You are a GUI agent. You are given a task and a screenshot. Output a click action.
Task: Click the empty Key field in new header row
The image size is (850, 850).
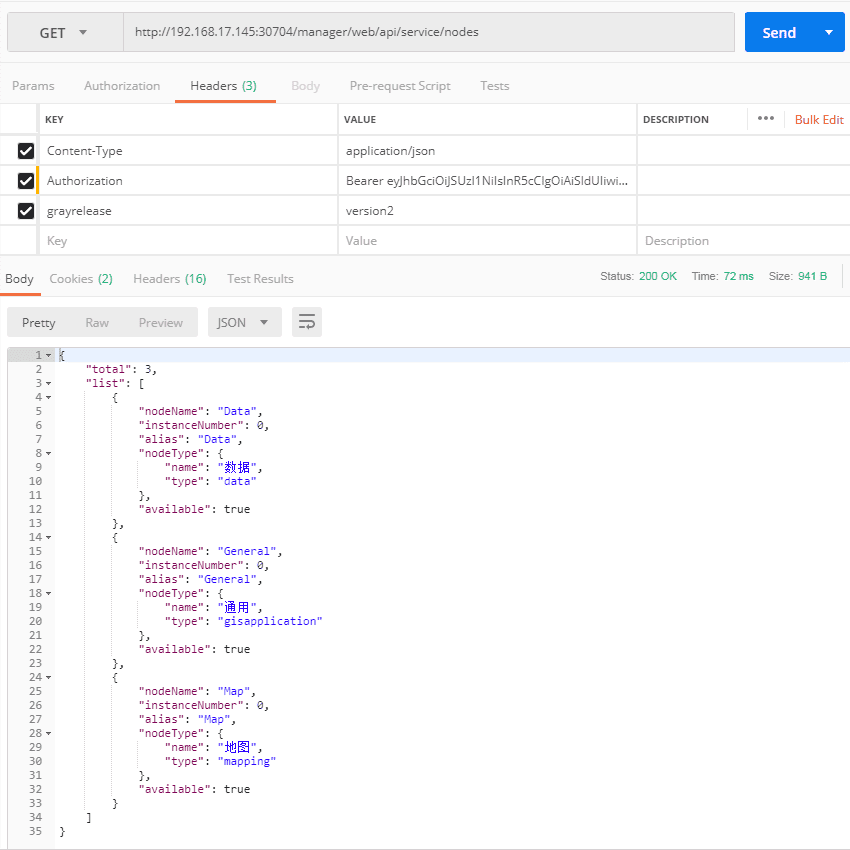click(187, 241)
